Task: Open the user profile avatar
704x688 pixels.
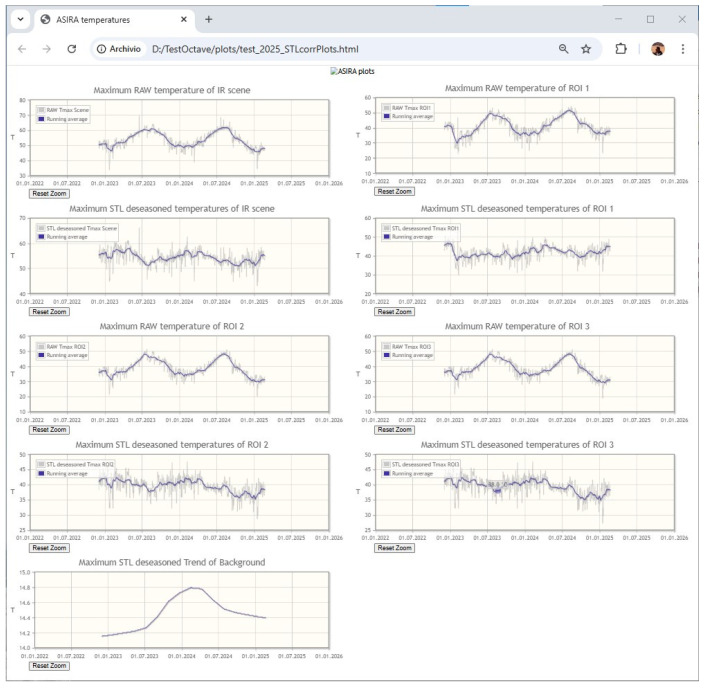Action: point(658,49)
